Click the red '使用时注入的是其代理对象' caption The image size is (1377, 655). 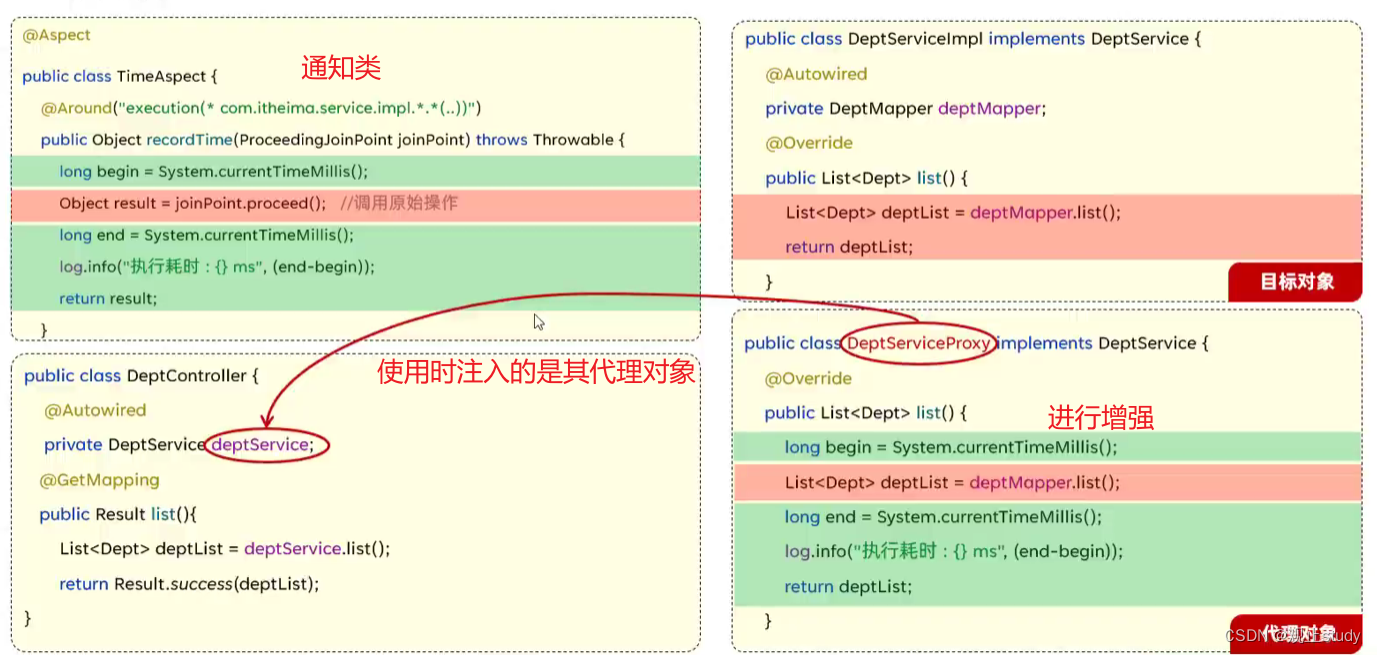[536, 373]
